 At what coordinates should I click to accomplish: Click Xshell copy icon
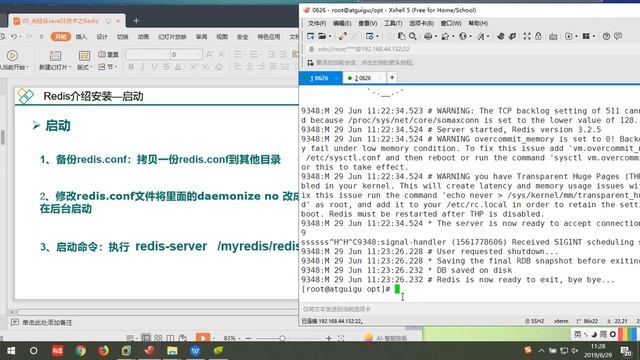pyautogui.click(x=402, y=36)
